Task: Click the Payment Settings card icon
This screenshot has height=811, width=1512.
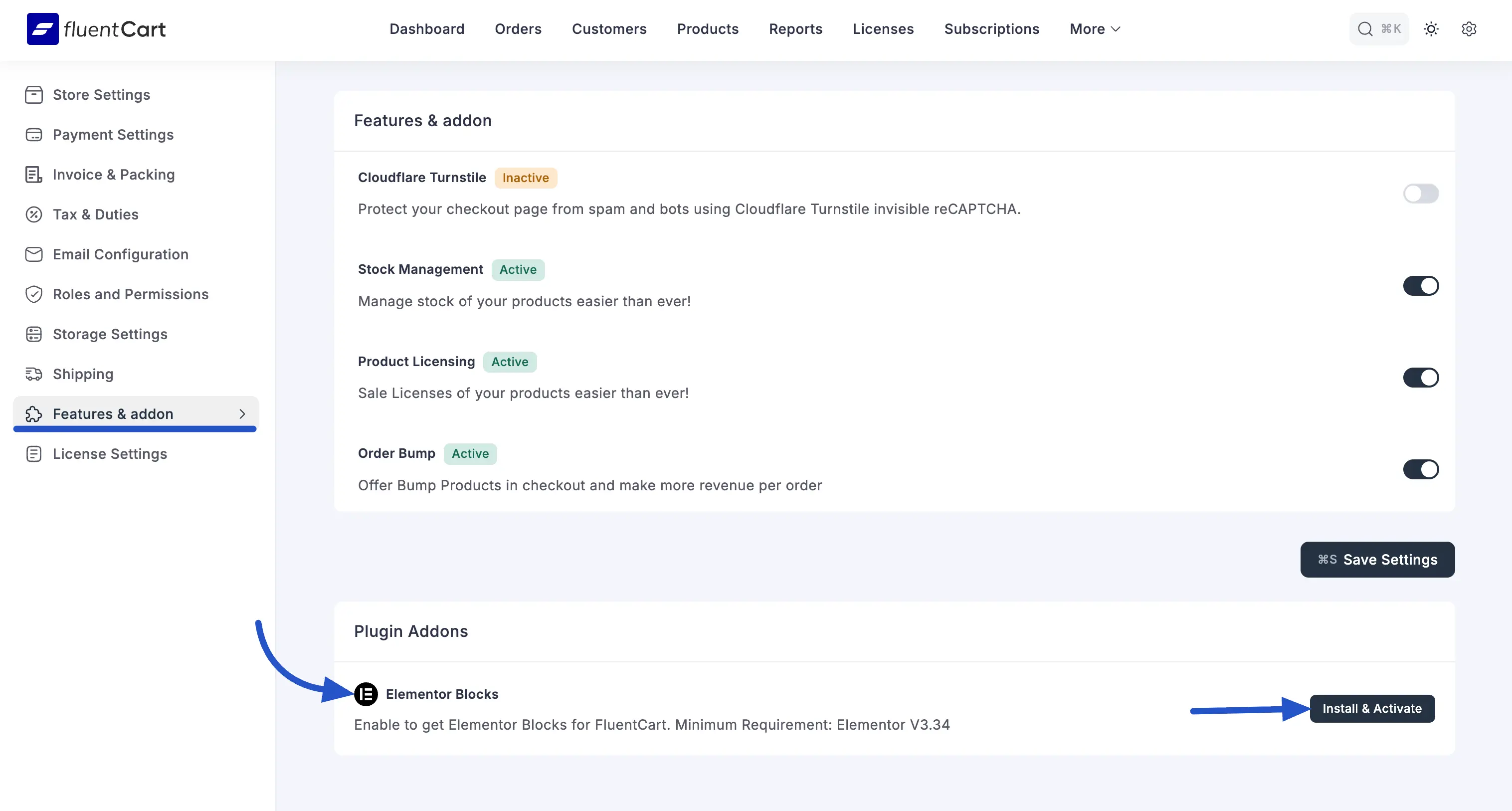Action: click(33, 135)
